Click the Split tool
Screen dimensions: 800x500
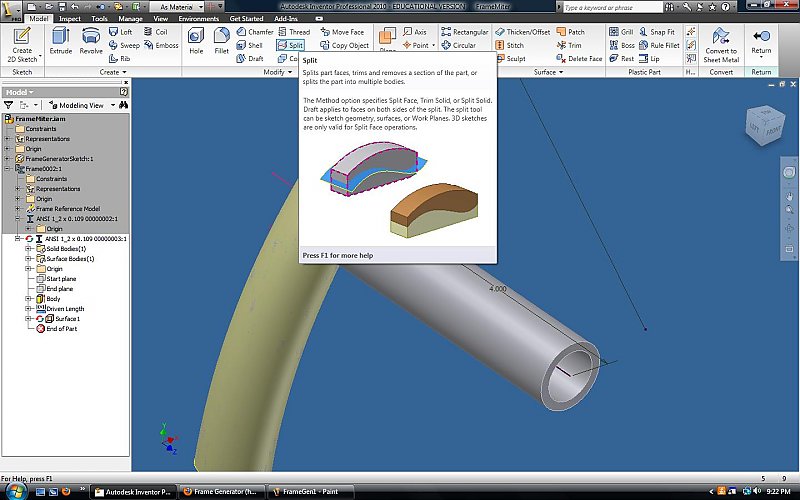(290, 45)
